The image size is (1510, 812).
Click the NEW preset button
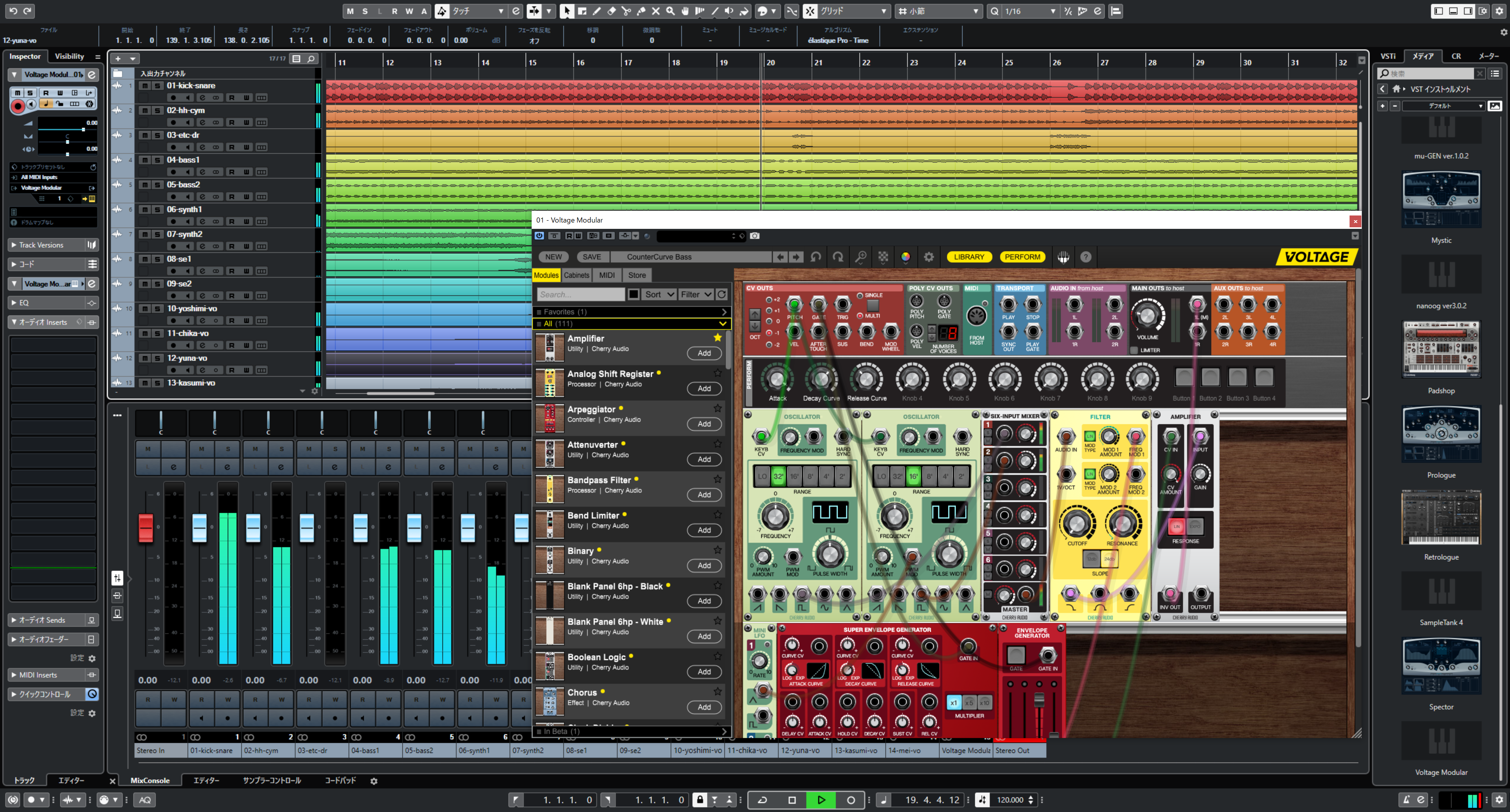553,257
